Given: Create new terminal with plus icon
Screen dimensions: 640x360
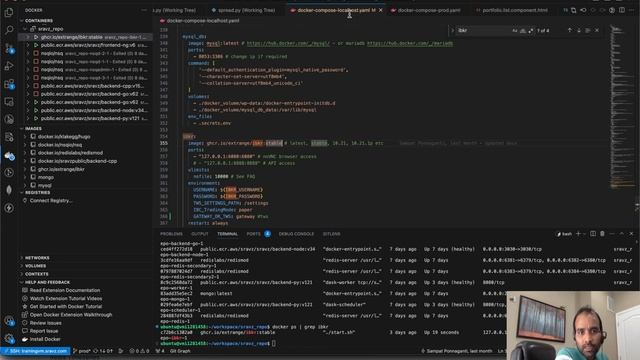Looking at the screenshot, I should [578, 234].
